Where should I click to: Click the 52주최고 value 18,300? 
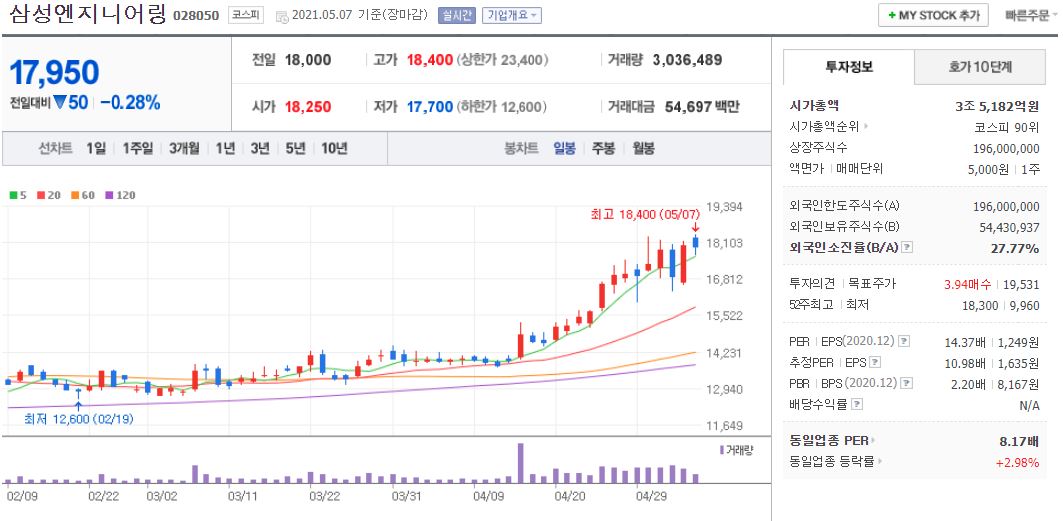click(980, 306)
